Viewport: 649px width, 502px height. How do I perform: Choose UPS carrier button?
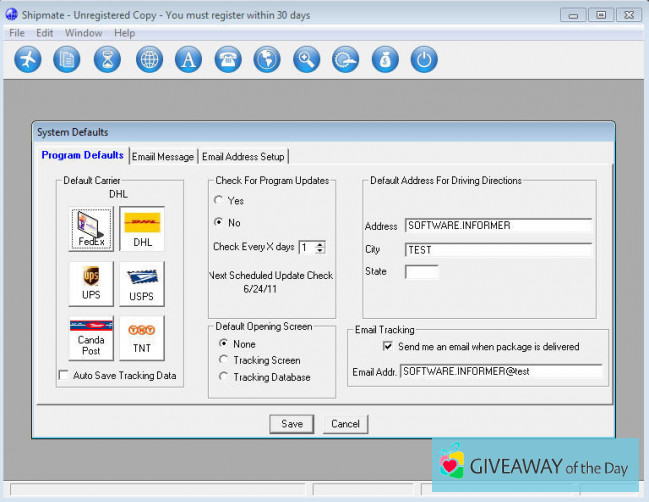tap(91, 284)
